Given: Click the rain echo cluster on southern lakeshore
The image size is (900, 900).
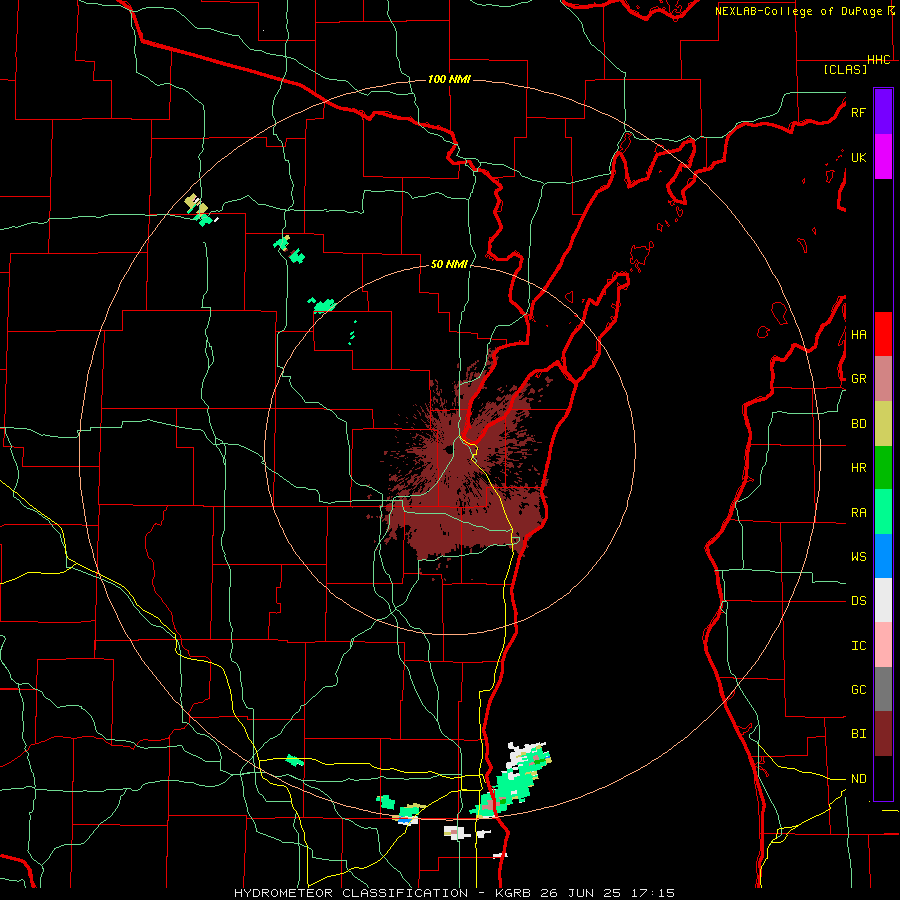Looking at the screenshot, I should pyautogui.click(x=511, y=779).
